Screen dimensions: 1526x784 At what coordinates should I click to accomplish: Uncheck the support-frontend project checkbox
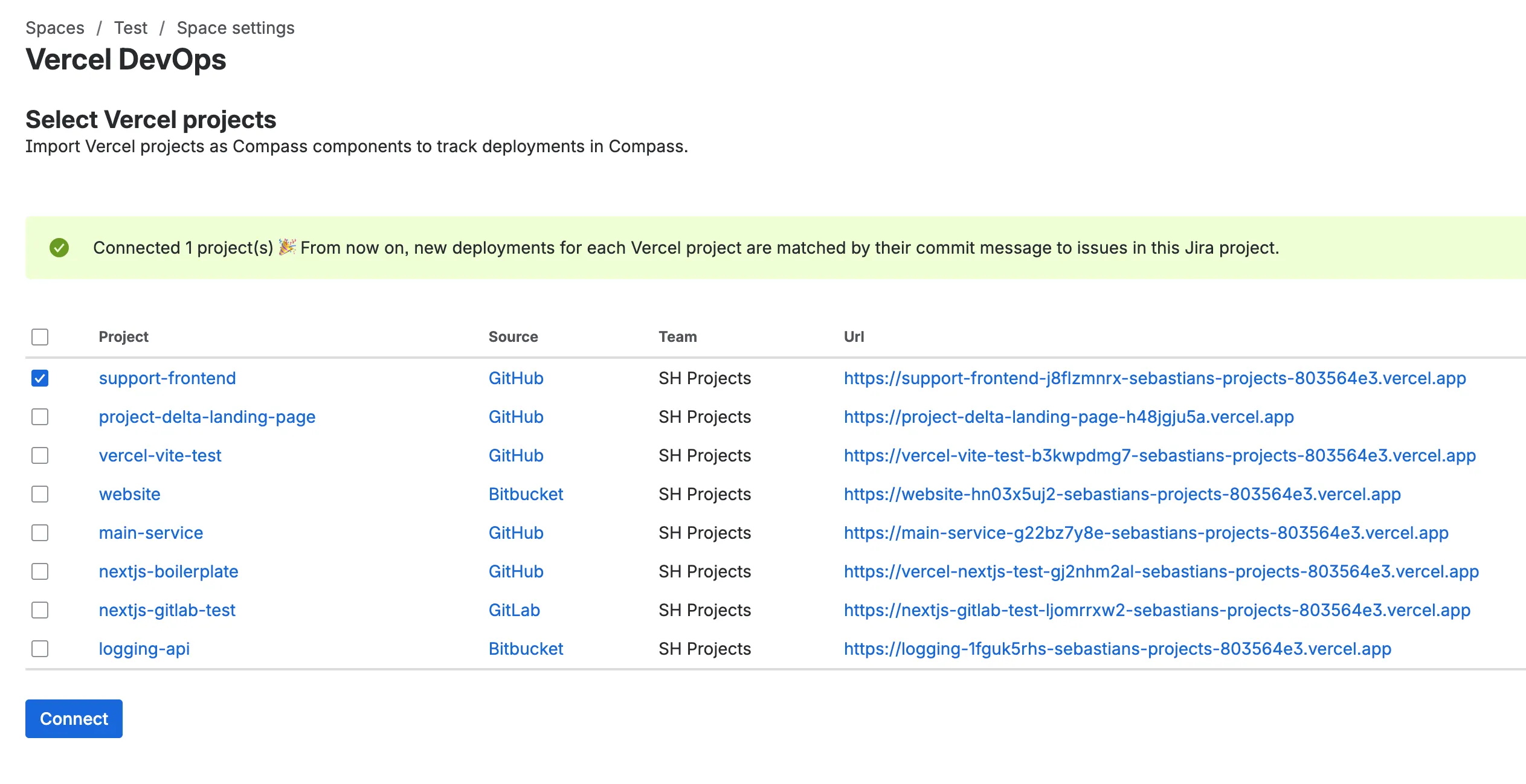pyautogui.click(x=40, y=378)
